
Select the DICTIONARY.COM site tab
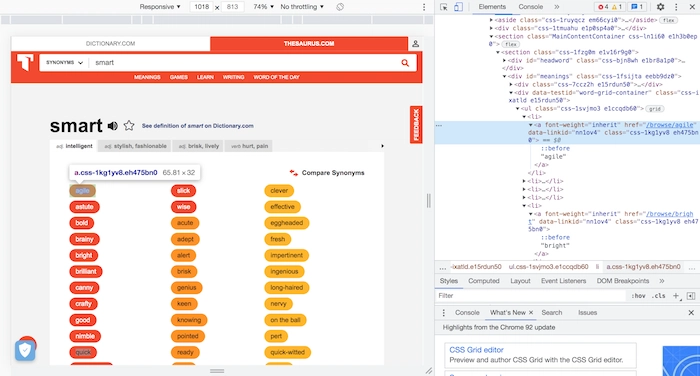click(110, 43)
